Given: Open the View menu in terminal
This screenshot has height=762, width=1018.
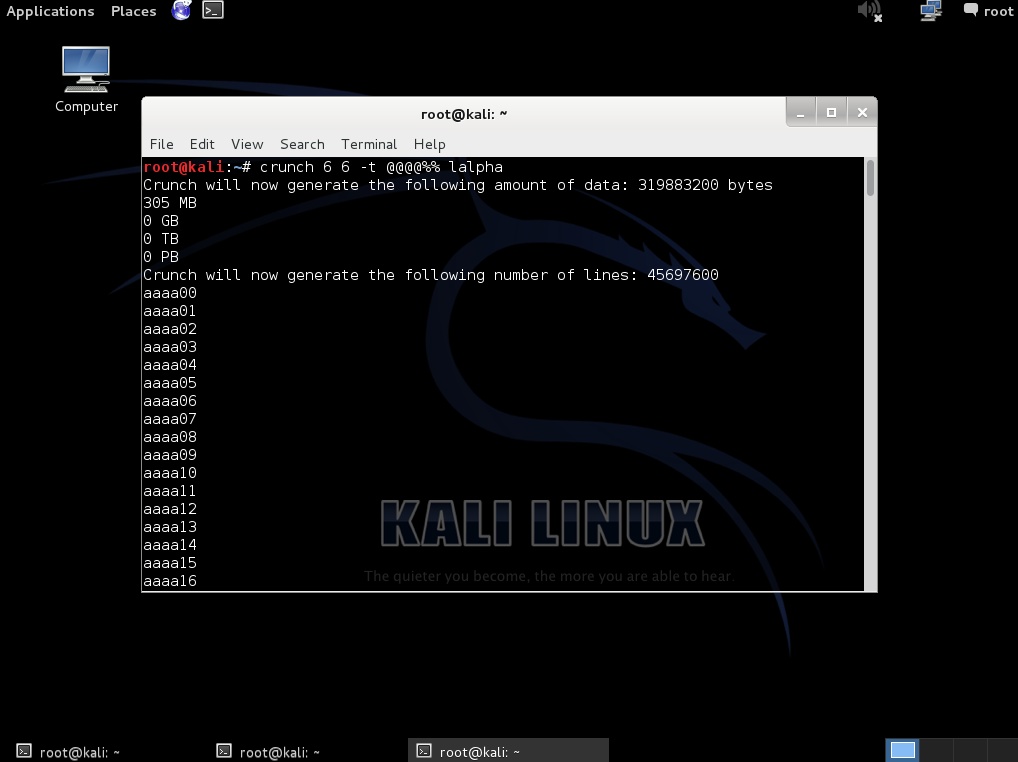Looking at the screenshot, I should (x=247, y=144).
